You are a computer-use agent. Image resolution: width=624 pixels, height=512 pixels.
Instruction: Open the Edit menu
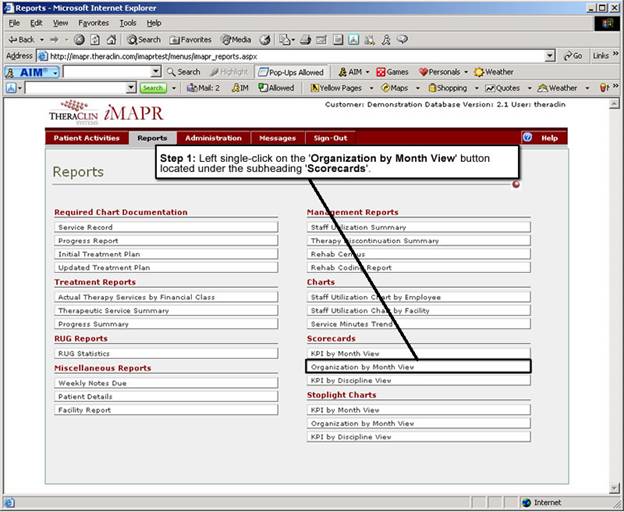[x=36, y=23]
